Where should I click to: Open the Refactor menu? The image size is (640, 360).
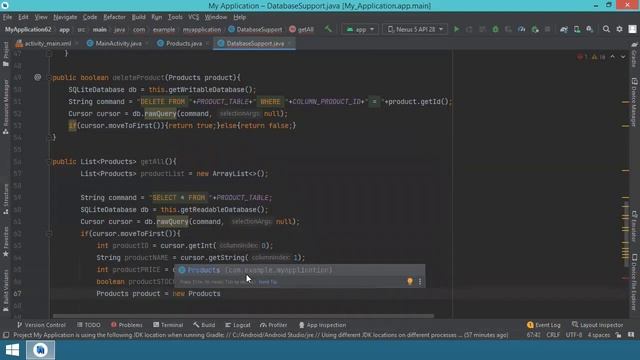click(114, 17)
